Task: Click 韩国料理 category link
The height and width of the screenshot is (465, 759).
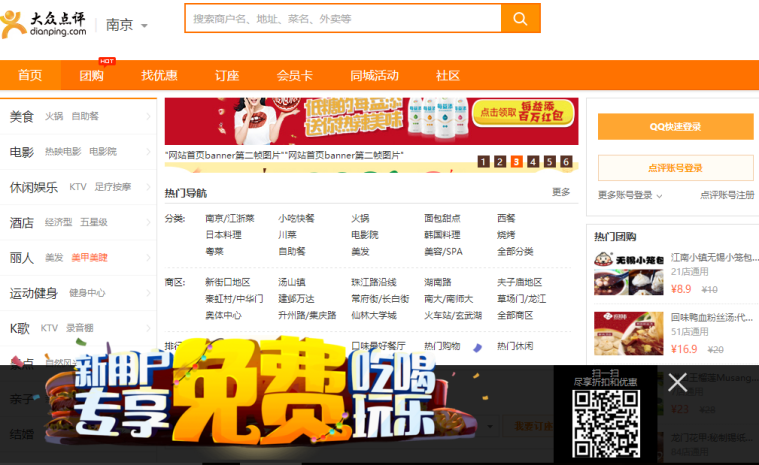Action: click(x=442, y=235)
